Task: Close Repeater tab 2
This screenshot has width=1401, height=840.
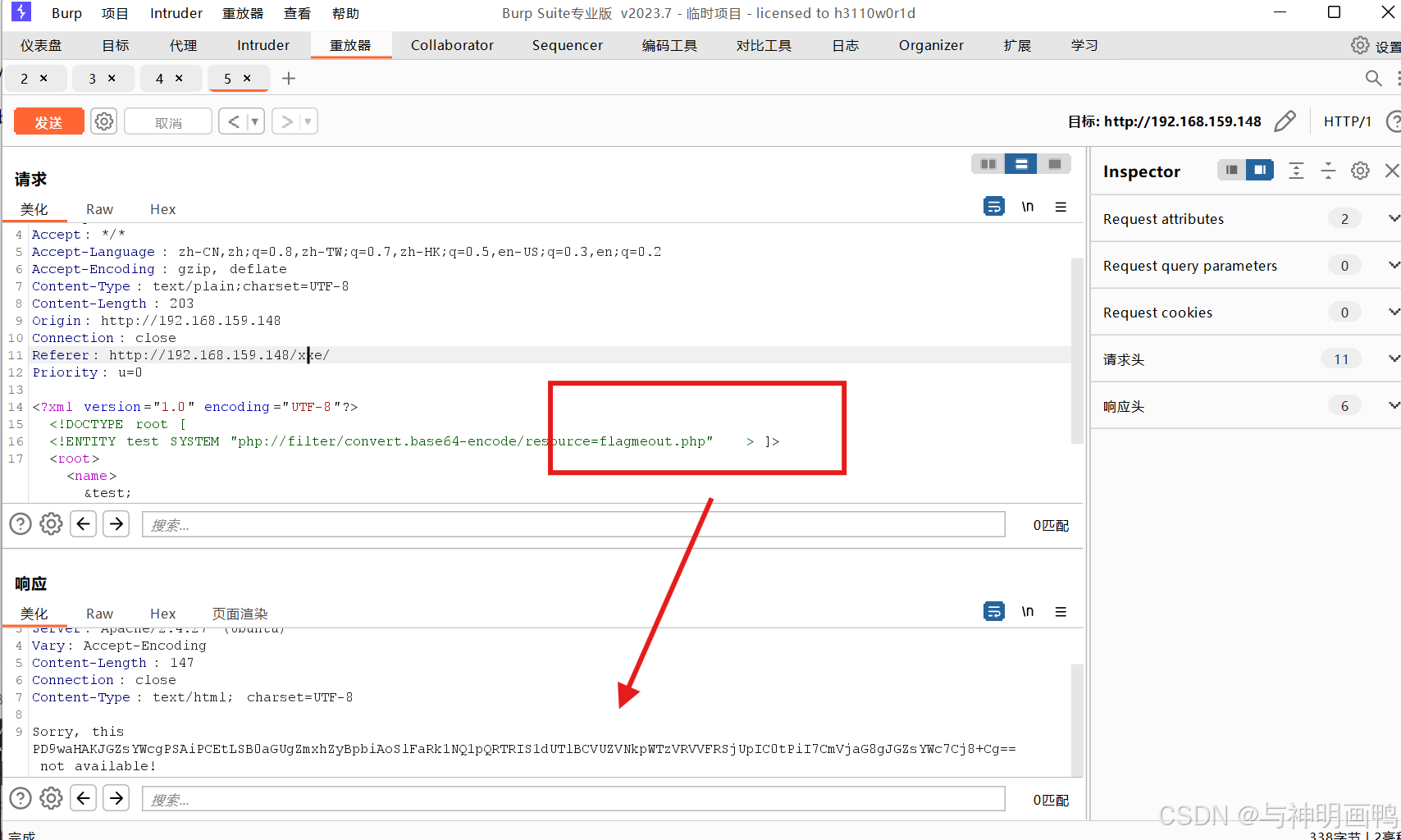Action: point(43,78)
